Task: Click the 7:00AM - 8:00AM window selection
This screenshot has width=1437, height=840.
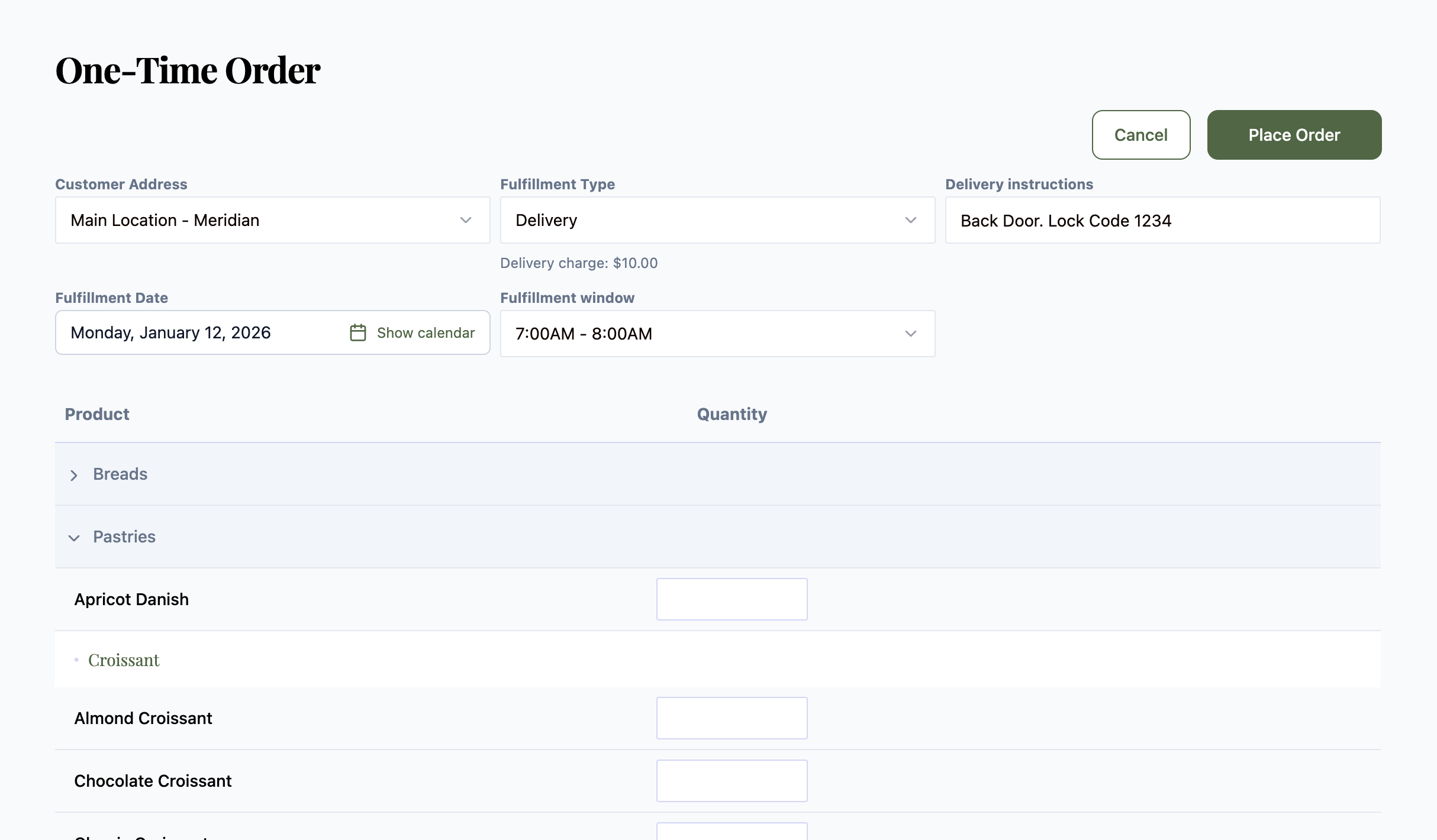Action: (584, 334)
